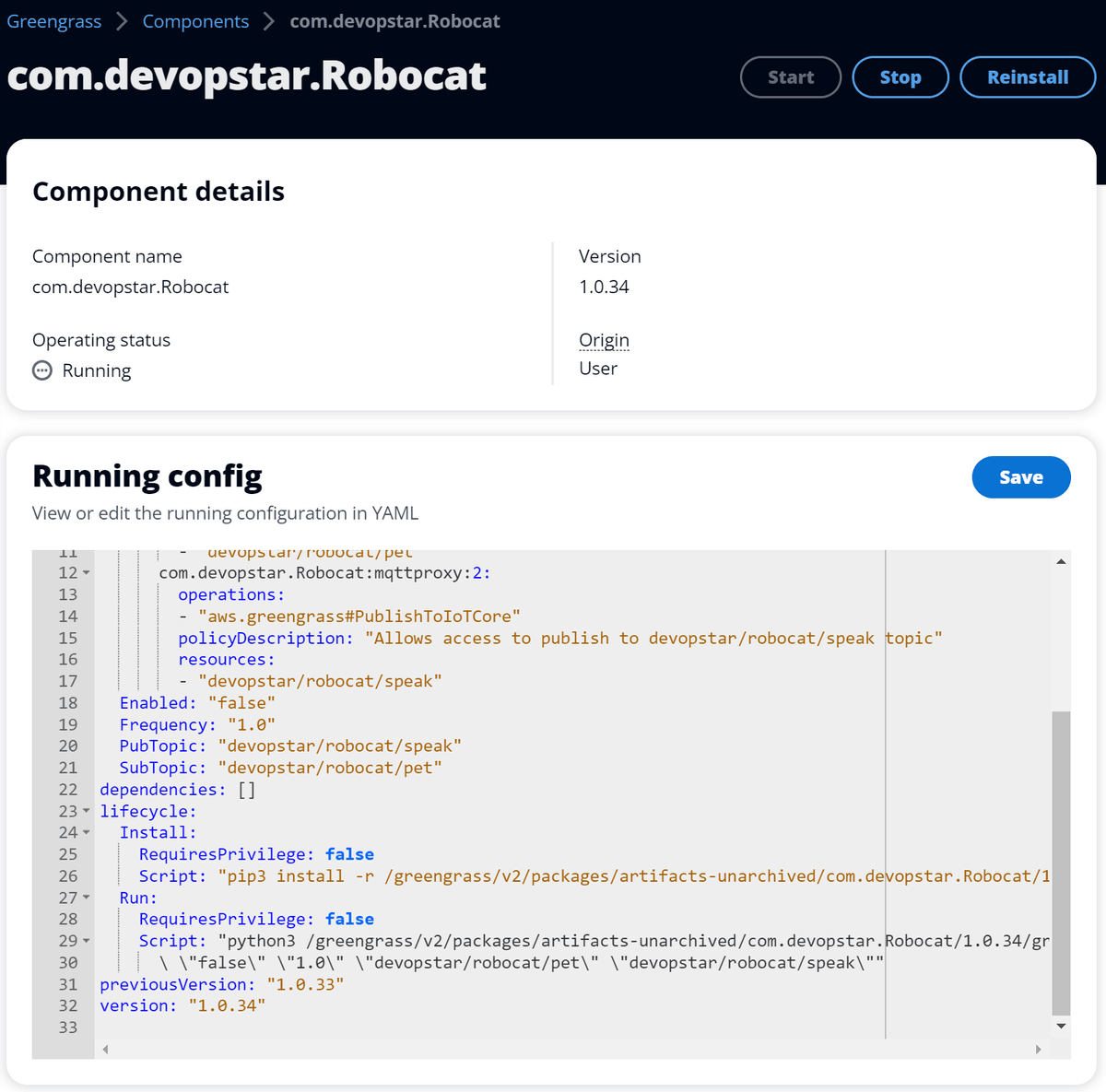Click line number 20 in the editor gutter
Screen dimensions: 1106x1092
[68, 746]
